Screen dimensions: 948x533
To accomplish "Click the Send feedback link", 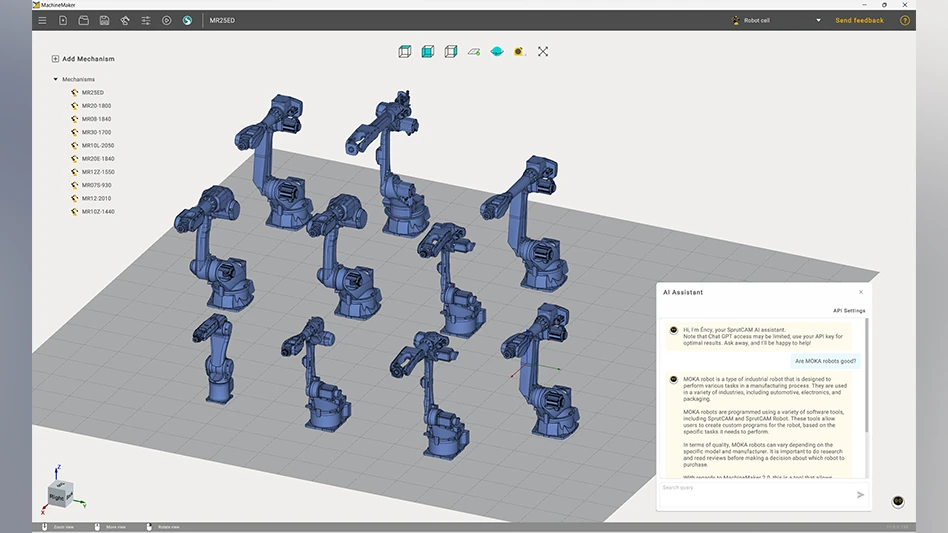I will tap(859, 20).
